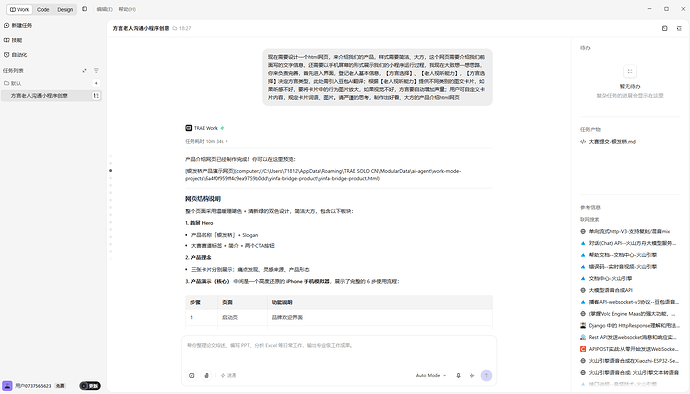Open the 自动化 automation page

(x=16, y=55)
